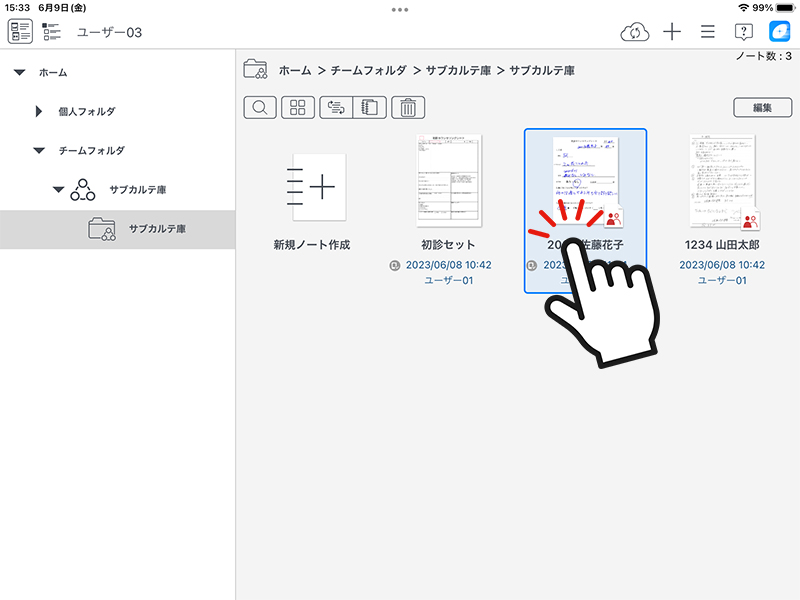Screen dimensions: 800x600
Task: Click the search magnifier button
Action: pos(260,108)
